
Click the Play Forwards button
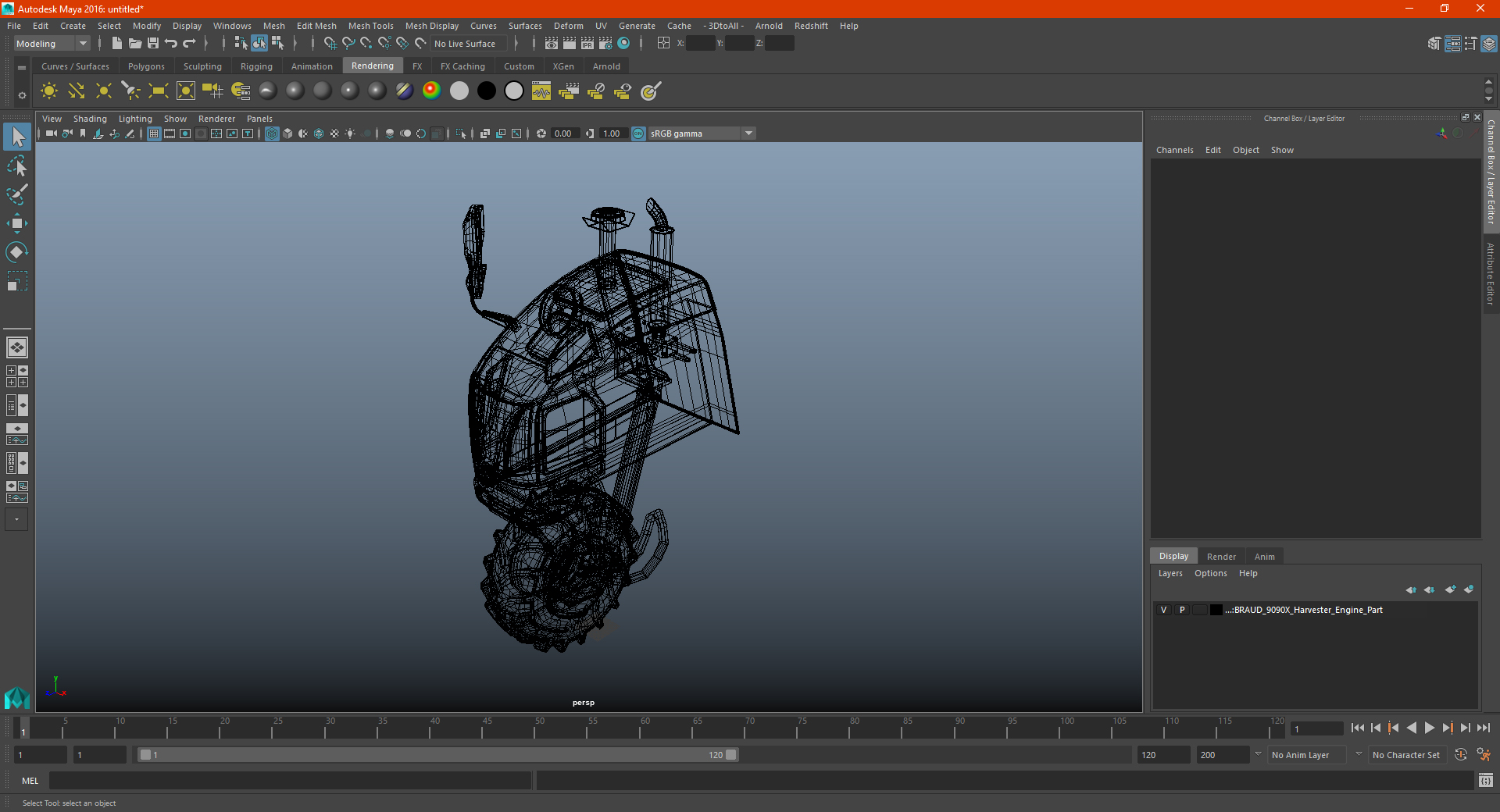(1429, 728)
